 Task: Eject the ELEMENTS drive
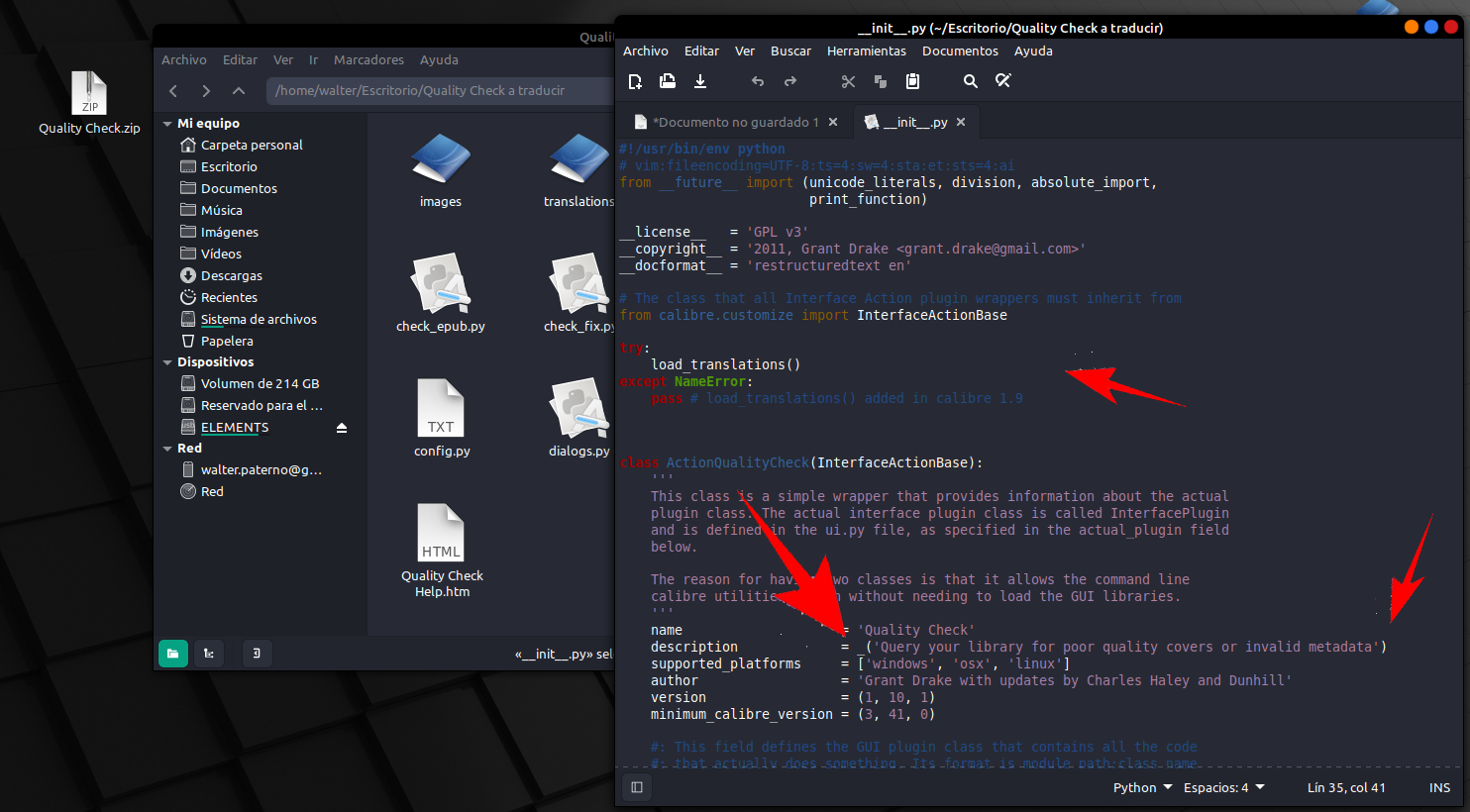coord(342,428)
